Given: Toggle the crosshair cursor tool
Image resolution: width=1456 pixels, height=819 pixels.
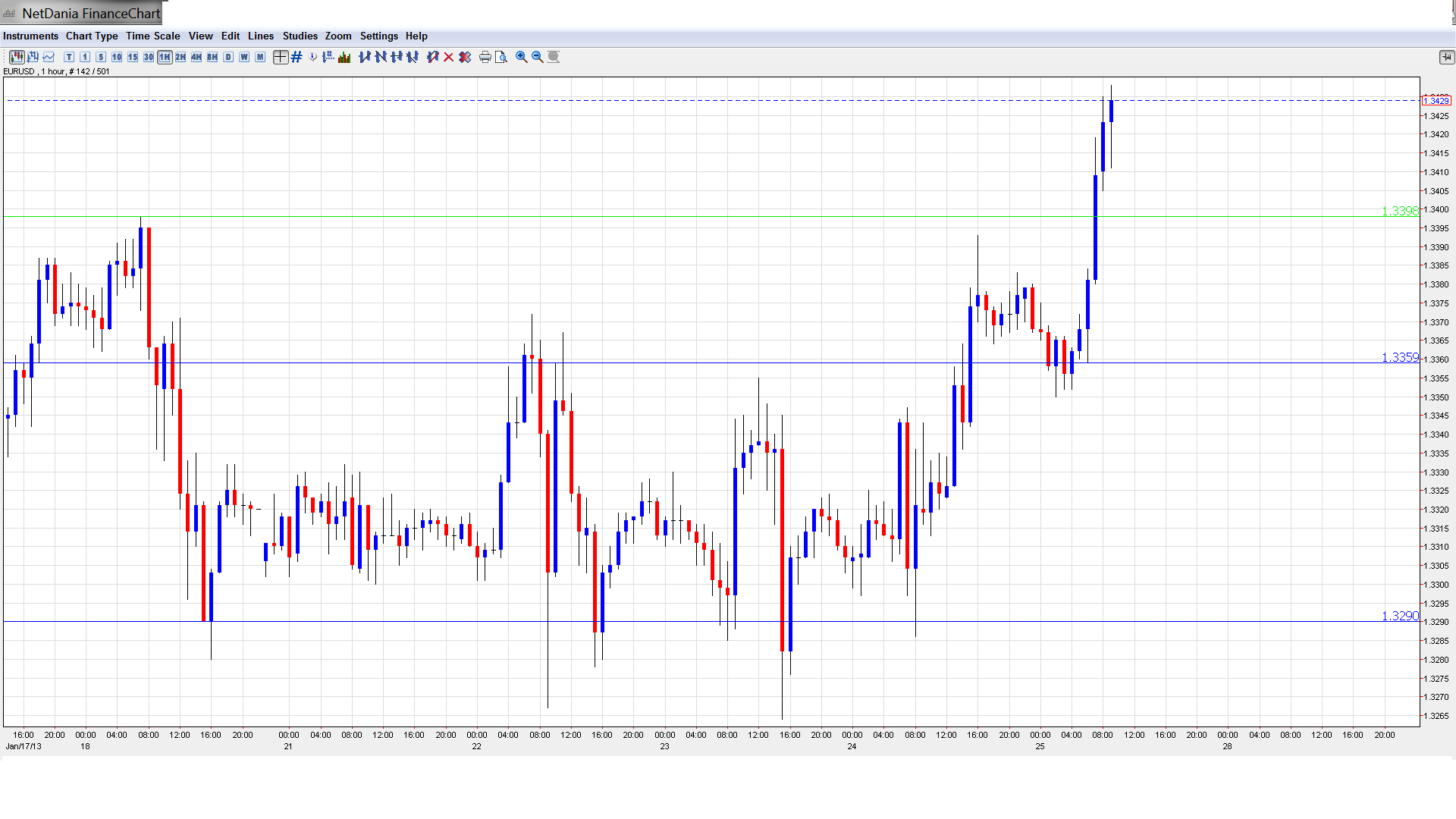Looking at the screenshot, I should coord(281,57).
